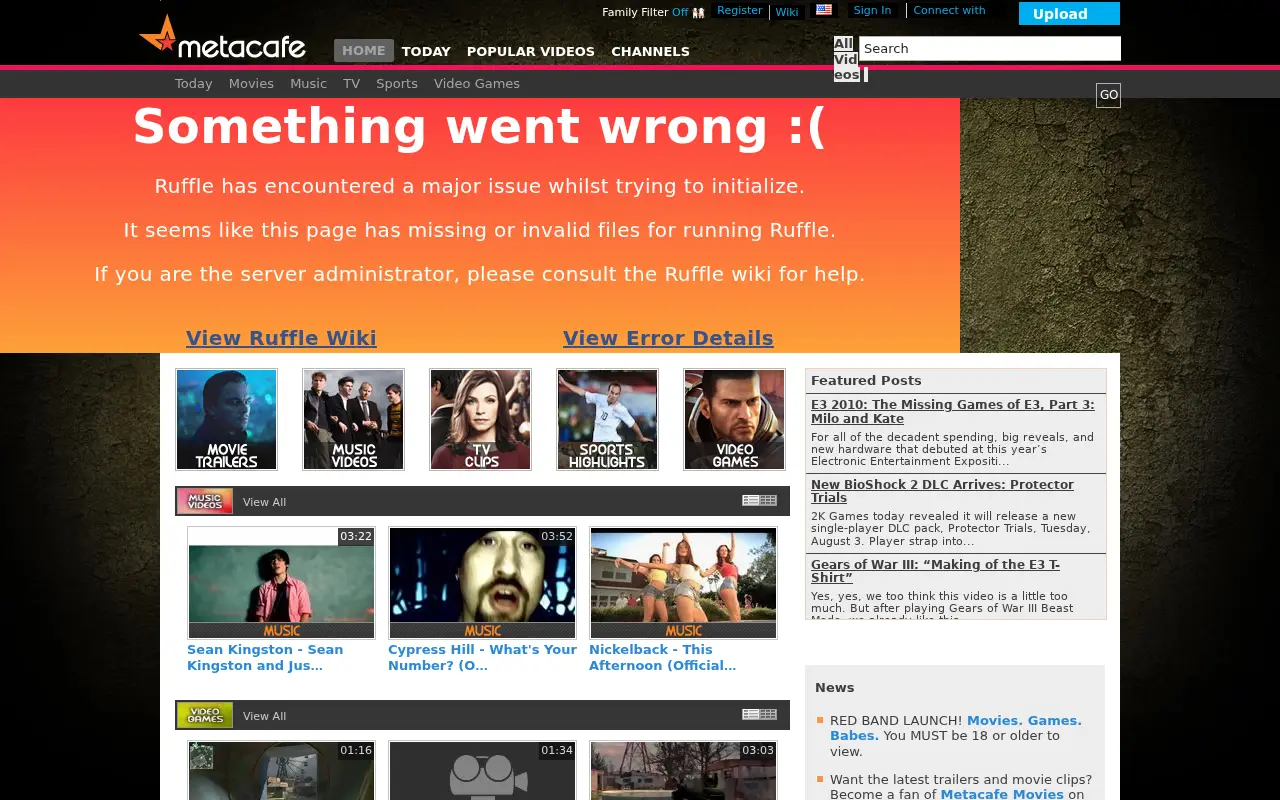
Task: Click the Metacafe logo
Action: pos(222,37)
